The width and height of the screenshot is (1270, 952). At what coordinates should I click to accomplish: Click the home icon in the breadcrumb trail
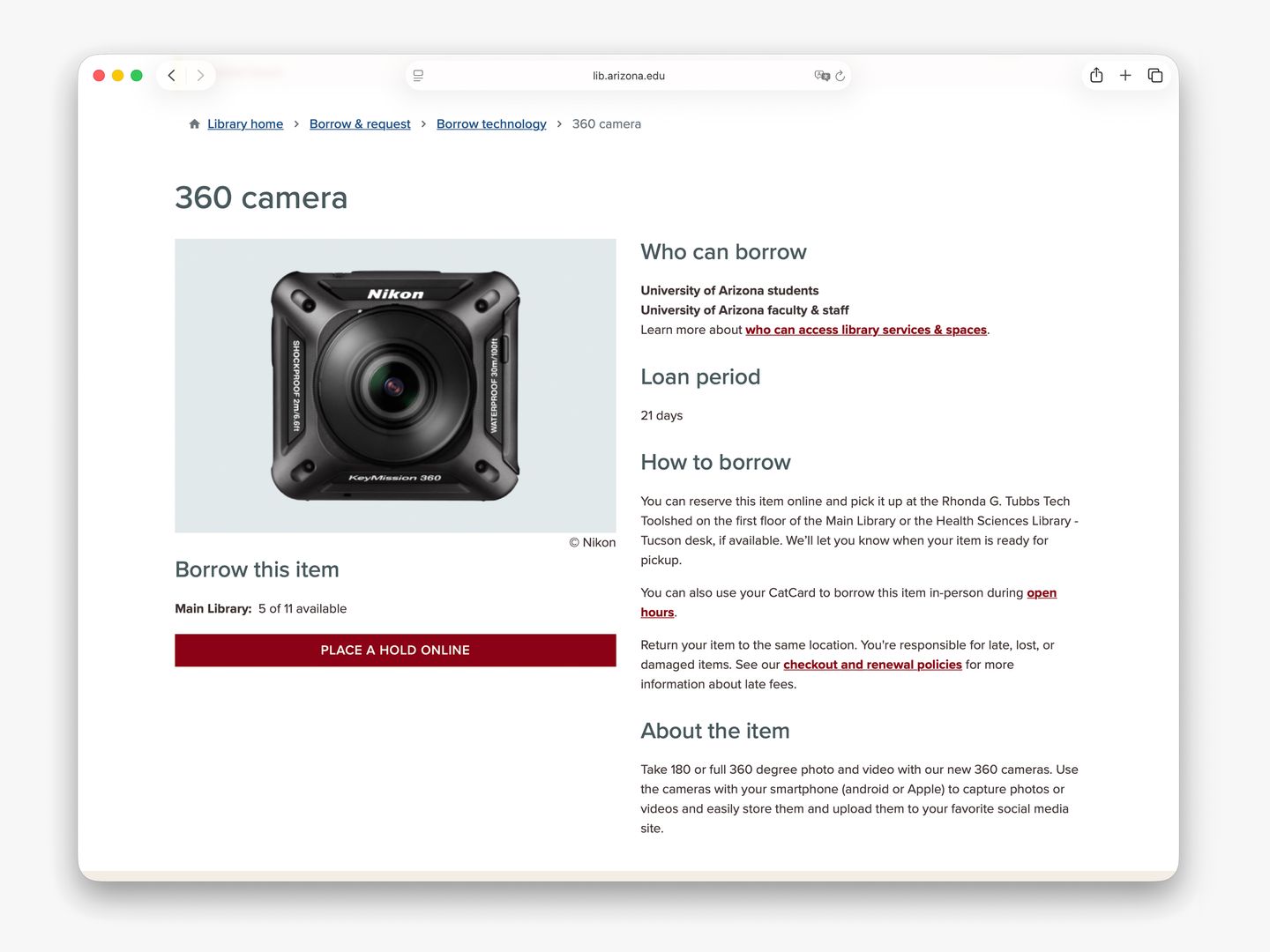pyautogui.click(x=194, y=123)
